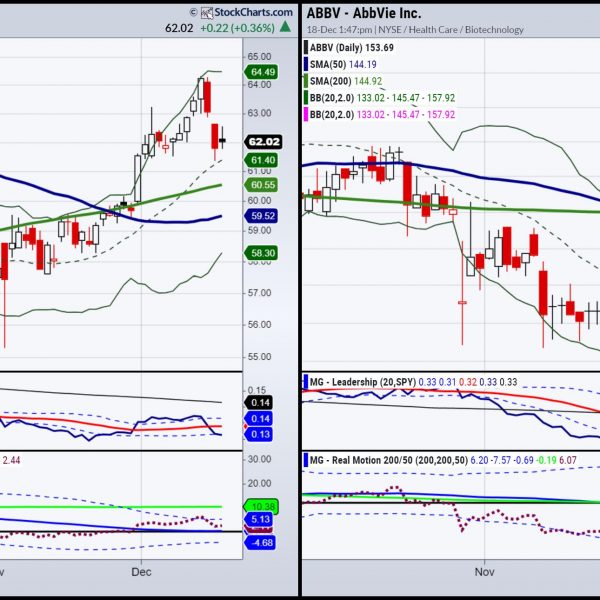Click the blue 5.13 Real Motion tag
Viewport: 600px width, 600px height.
[x=259, y=519]
